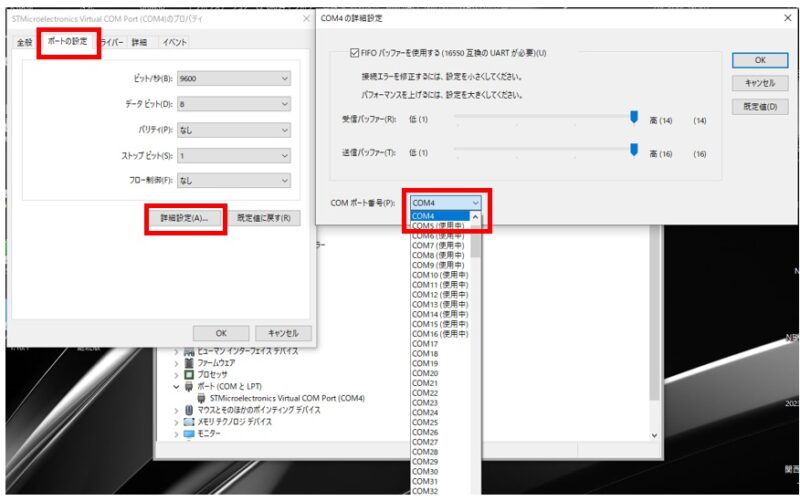Expand the ファームウェア tree node
800x501 pixels.
tap(176, 363)
